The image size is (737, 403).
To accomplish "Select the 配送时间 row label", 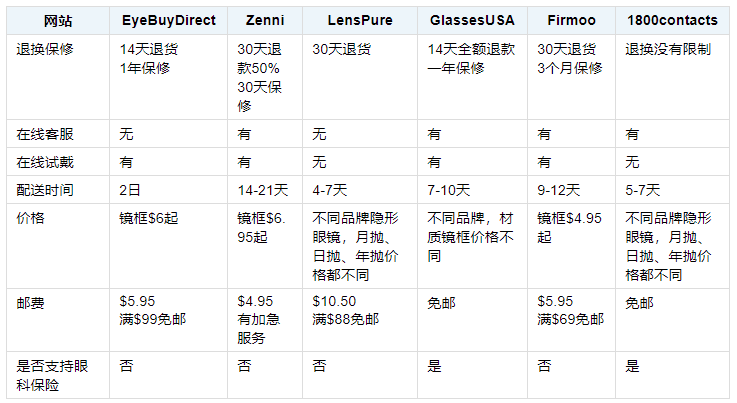I will point(44,189).
